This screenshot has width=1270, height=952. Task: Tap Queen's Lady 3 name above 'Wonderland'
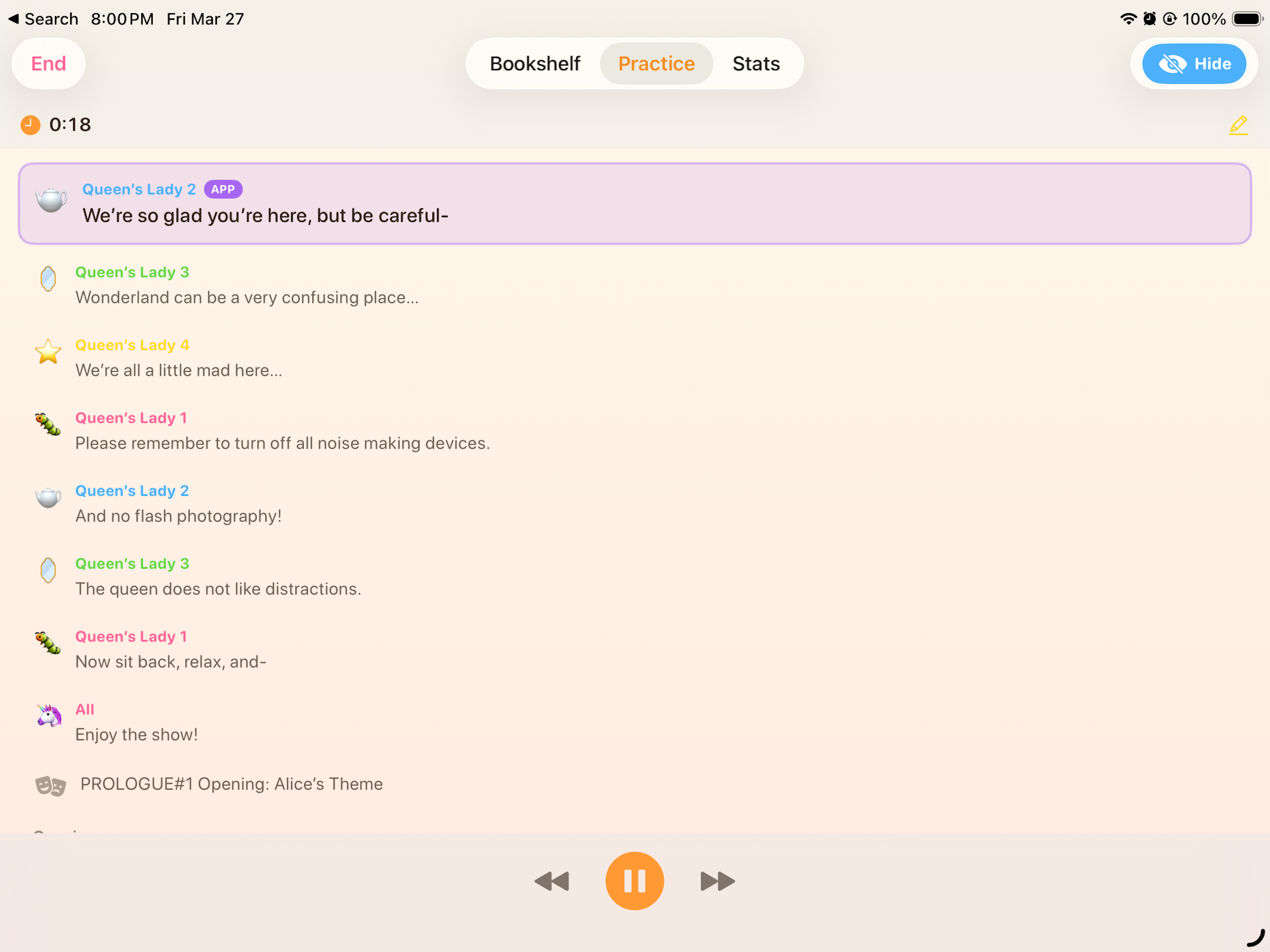point(132,272)
